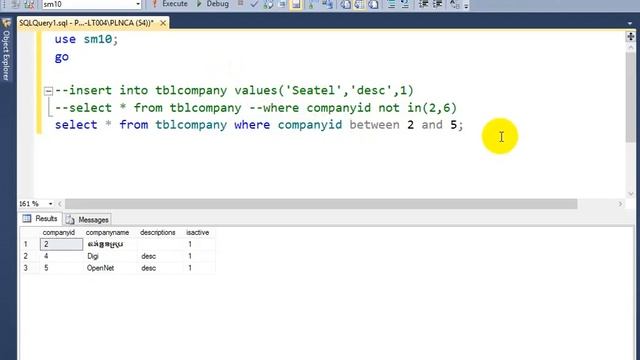Click Specify Values for Template Parameters icon

(x=455, y=4)
